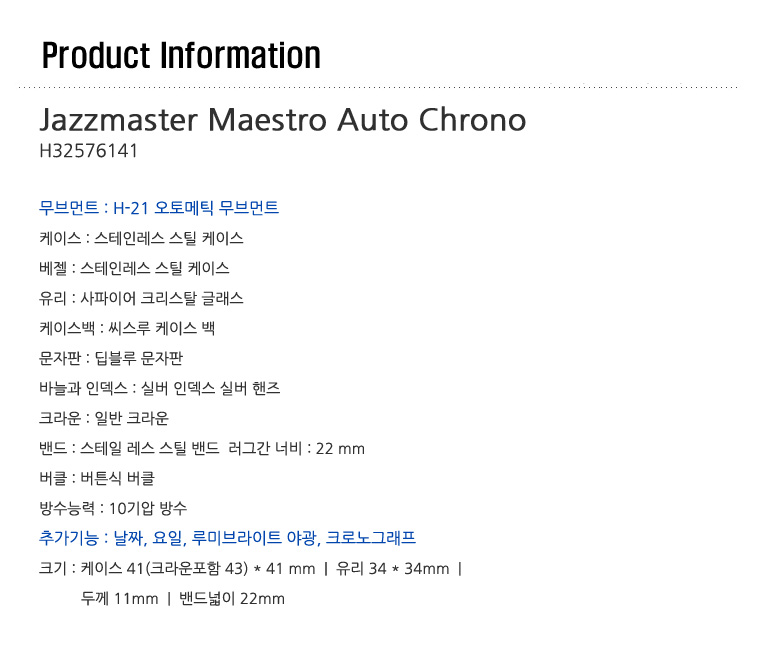Viewport: 760px width, 672px height.
Task: Click the 밴드 steel band line
Action: [129, 448]
